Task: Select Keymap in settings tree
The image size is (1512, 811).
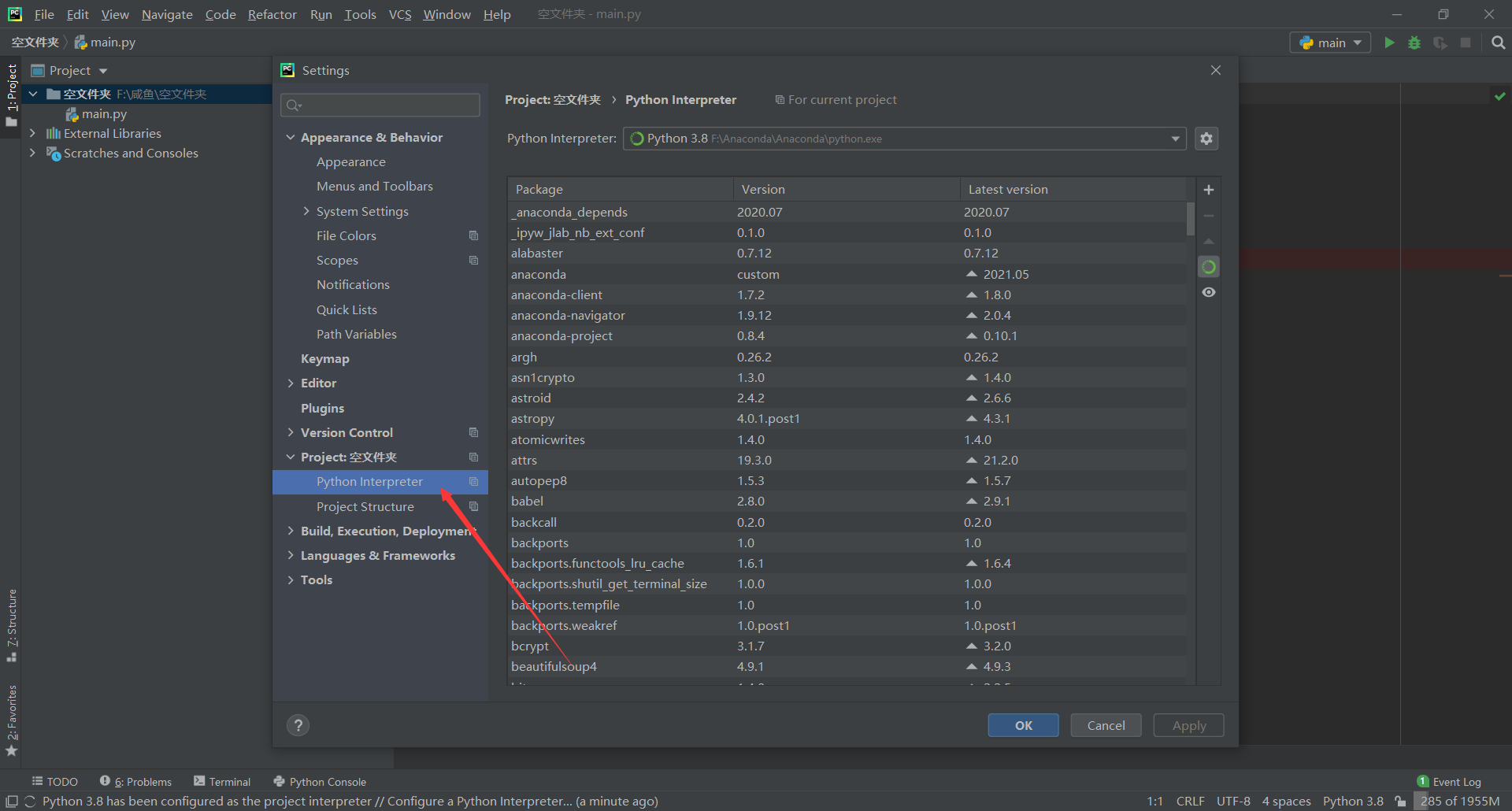Action: click(x=324, y=358)
